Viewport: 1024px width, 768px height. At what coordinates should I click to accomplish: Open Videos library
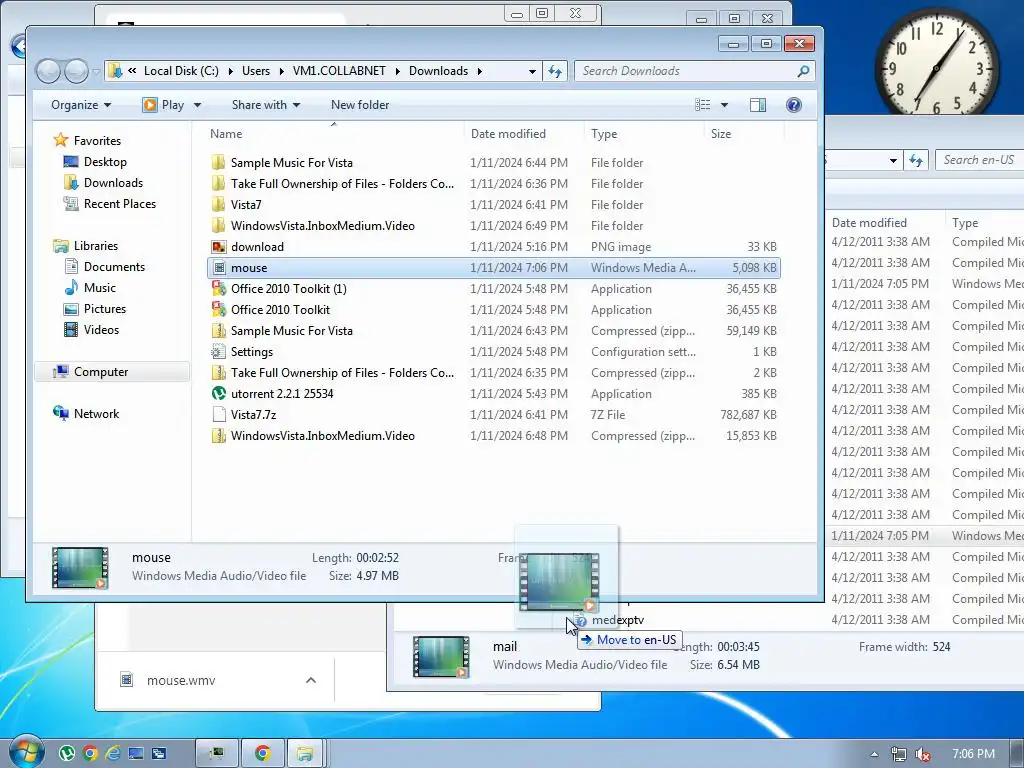point(101,330)
